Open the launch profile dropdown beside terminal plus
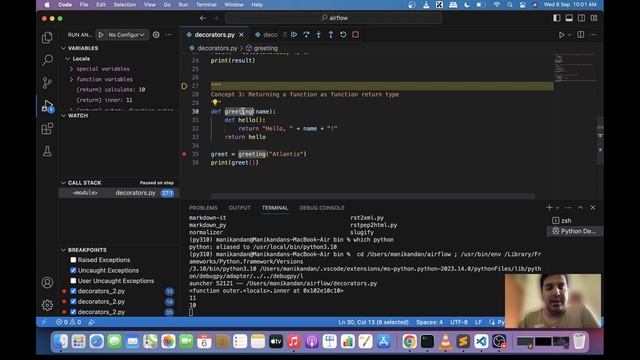The height and width of the screenshot is (360, 640). coord(558,208)
